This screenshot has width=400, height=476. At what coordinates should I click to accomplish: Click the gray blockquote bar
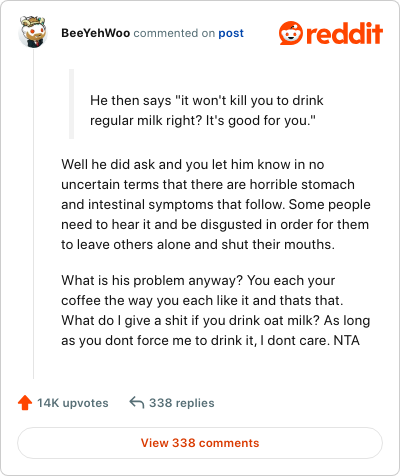click(x=71, y=104)
